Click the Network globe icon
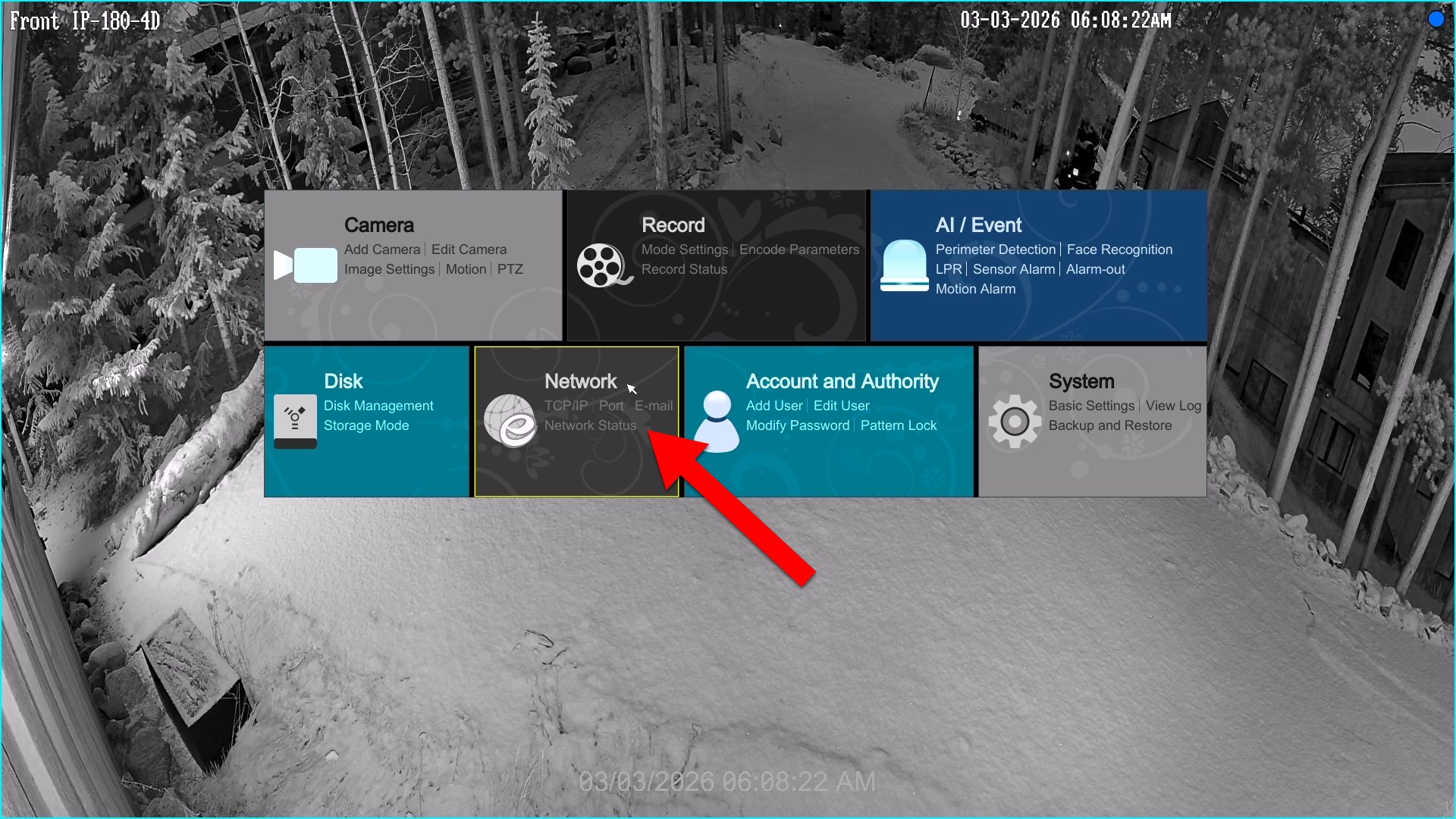Screen dimensions: 1456x819 510,421
